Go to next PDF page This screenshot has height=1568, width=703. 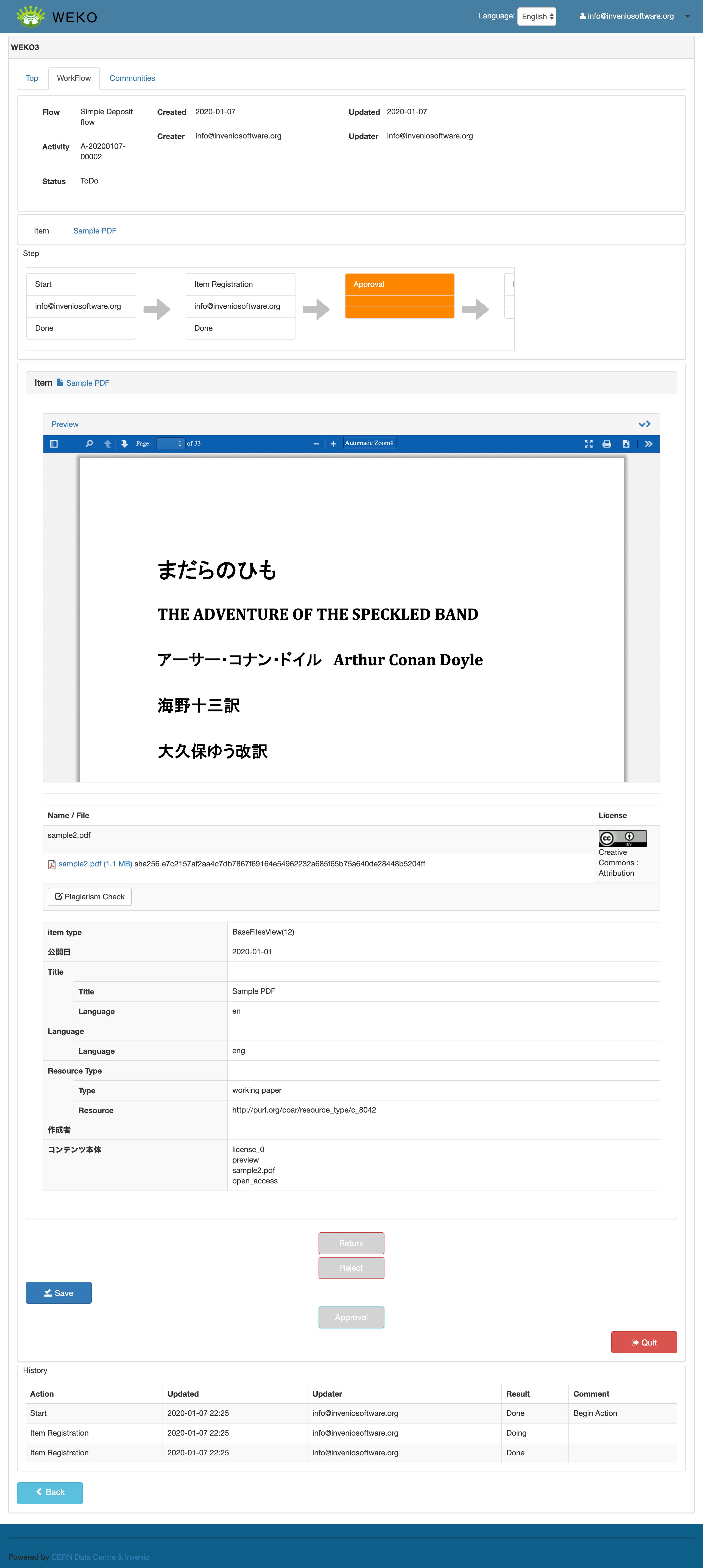(125, 444)
